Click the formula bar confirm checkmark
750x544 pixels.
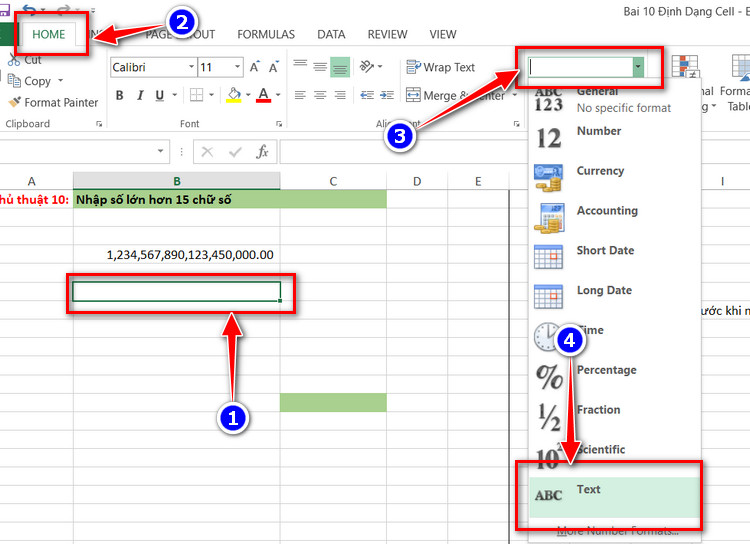click(235, 152)
